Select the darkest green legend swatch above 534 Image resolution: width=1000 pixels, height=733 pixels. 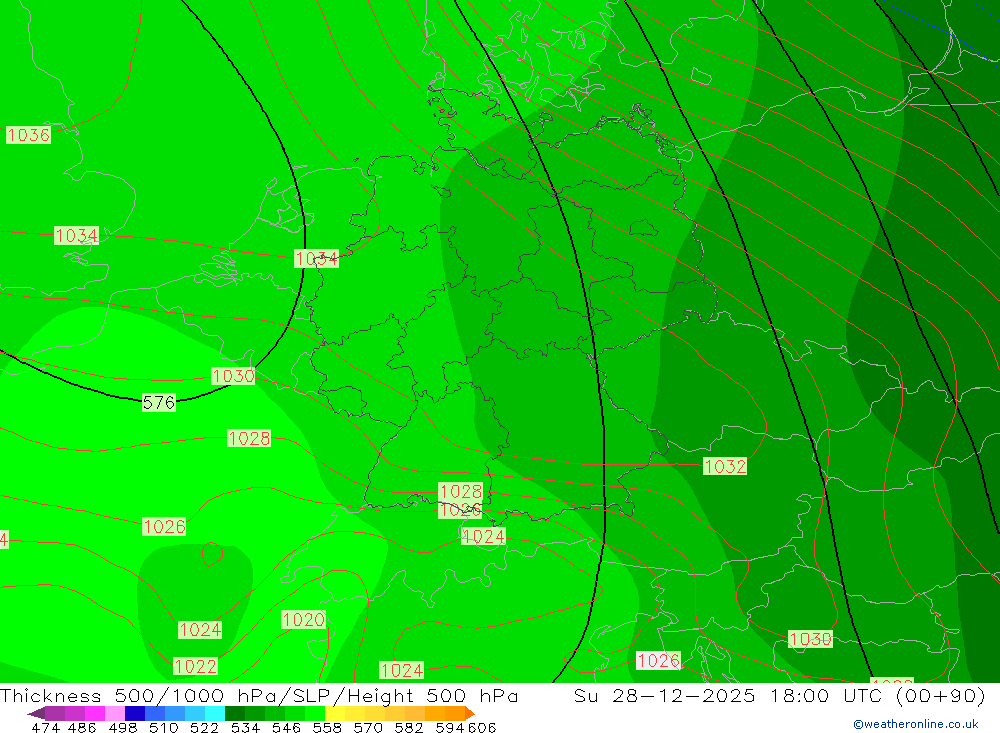pyautogui.click(x=235, y=713)
